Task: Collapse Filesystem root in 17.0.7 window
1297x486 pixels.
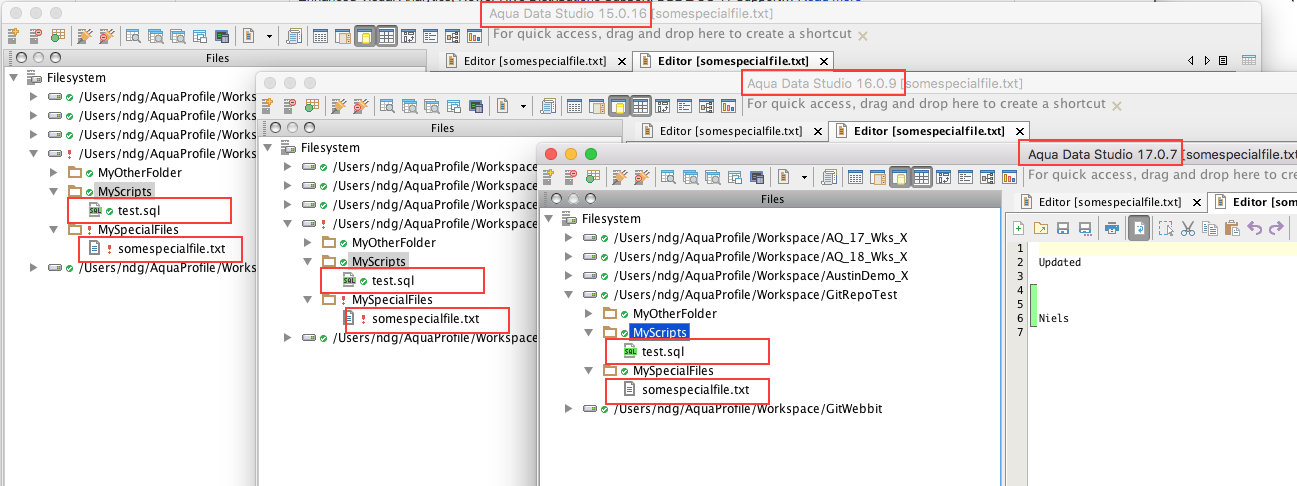Action: coord(548,219)
